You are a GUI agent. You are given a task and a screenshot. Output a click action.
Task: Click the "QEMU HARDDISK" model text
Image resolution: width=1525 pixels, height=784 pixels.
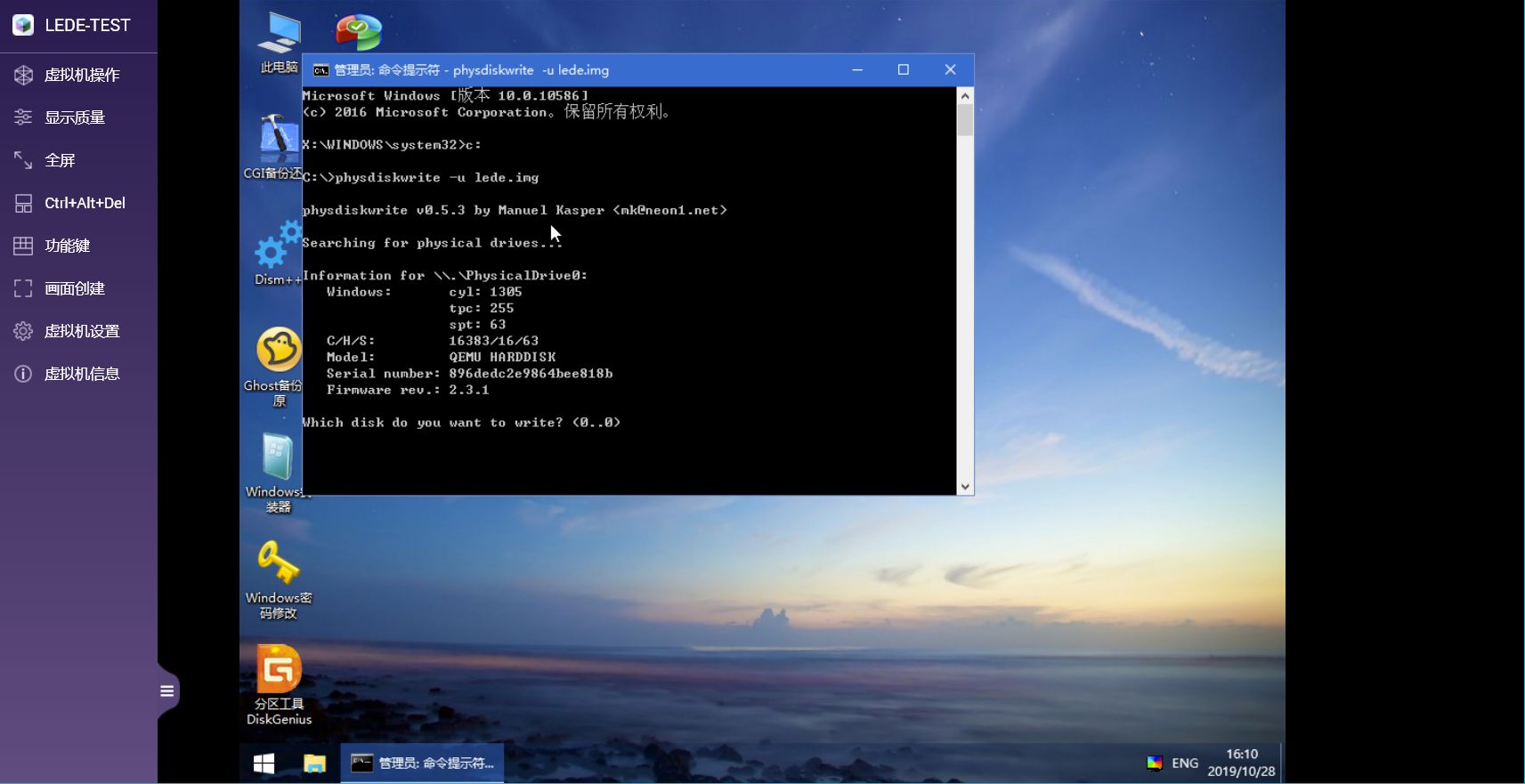click(502, 357)
